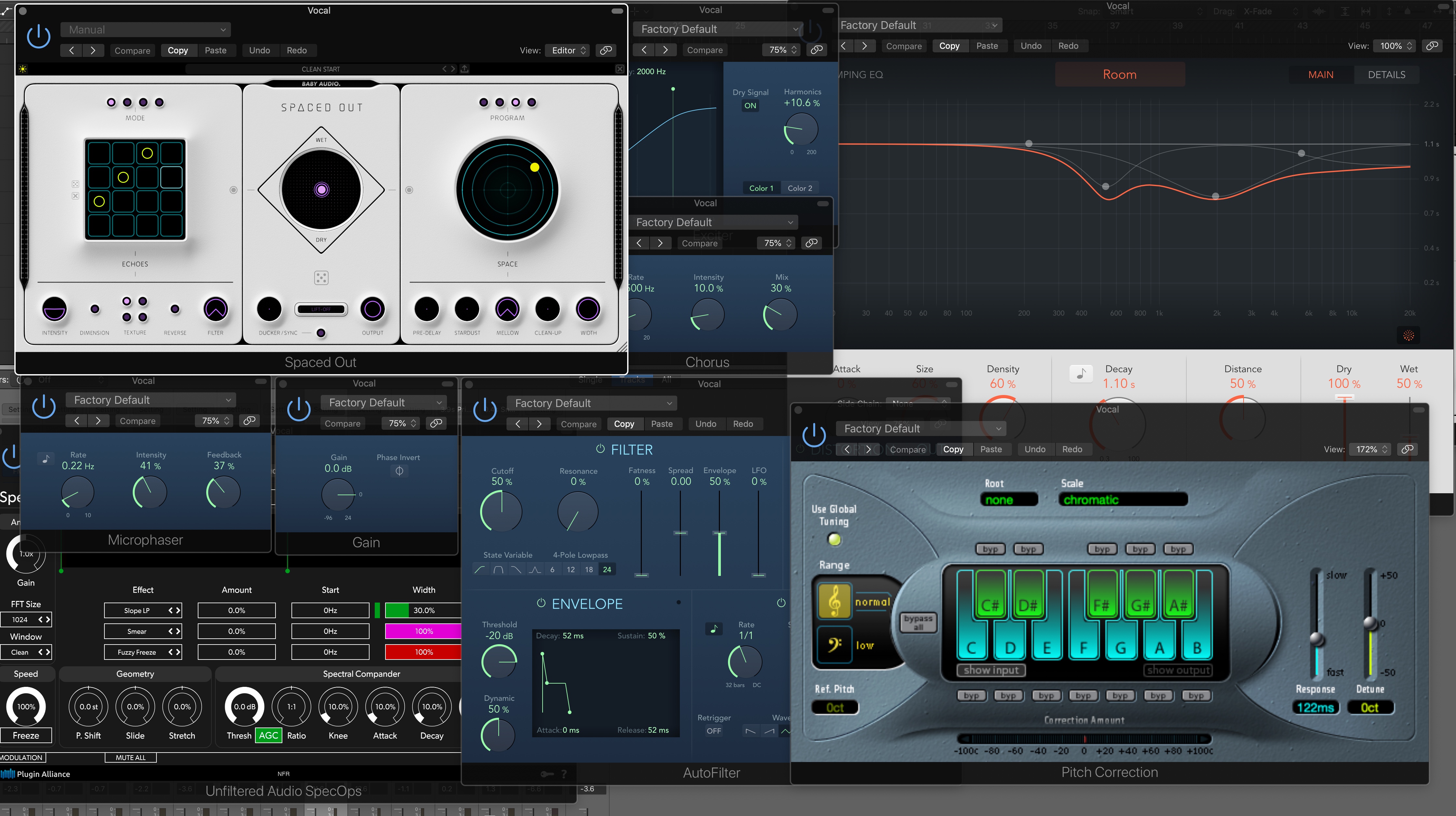1456x816 pixels.
Task: Click the Reverse button in Spaced Out
Action: pyautogui.click(x=175, y=309)
